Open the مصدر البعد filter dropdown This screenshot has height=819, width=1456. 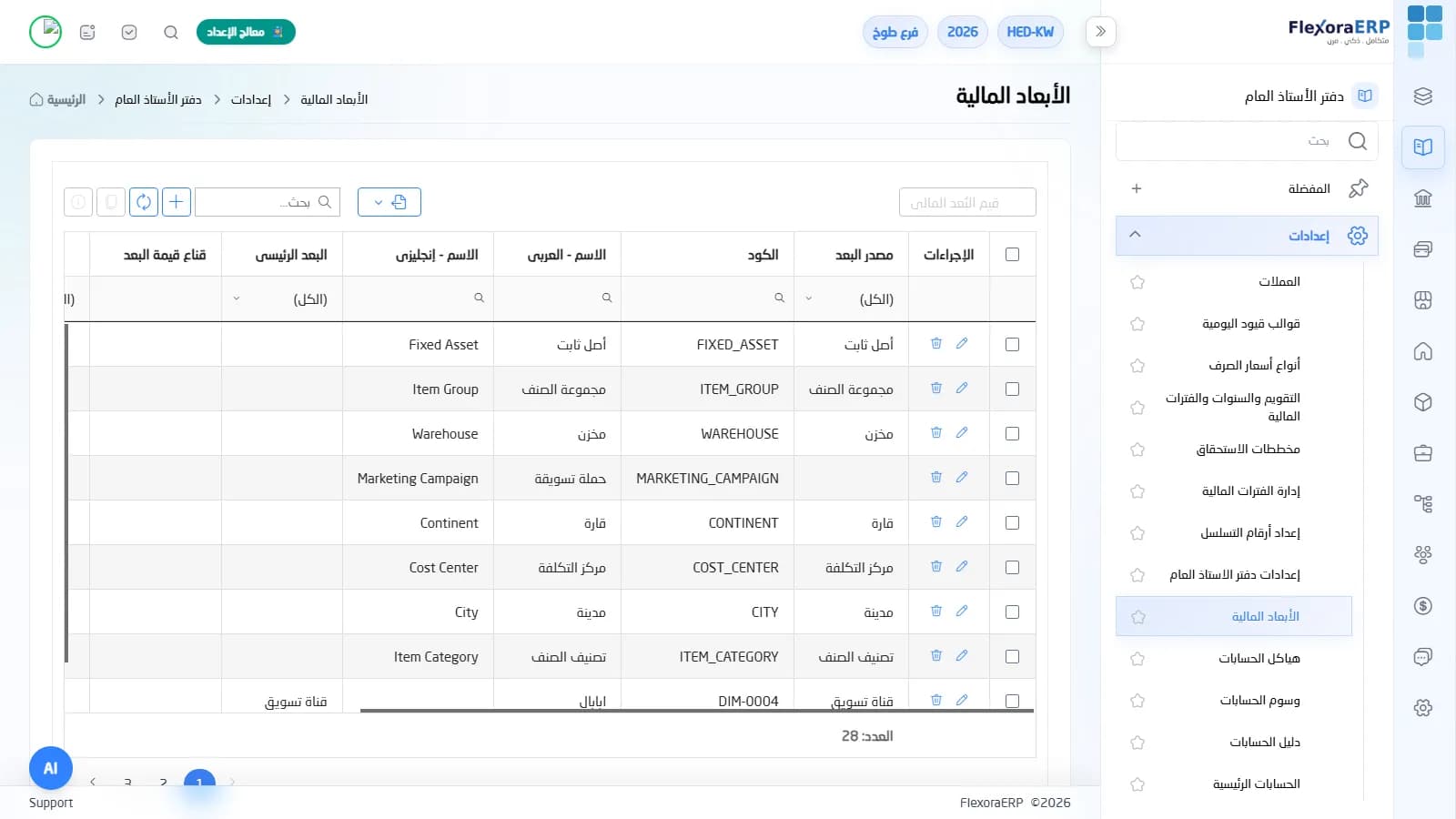click(x=851, y=298)
